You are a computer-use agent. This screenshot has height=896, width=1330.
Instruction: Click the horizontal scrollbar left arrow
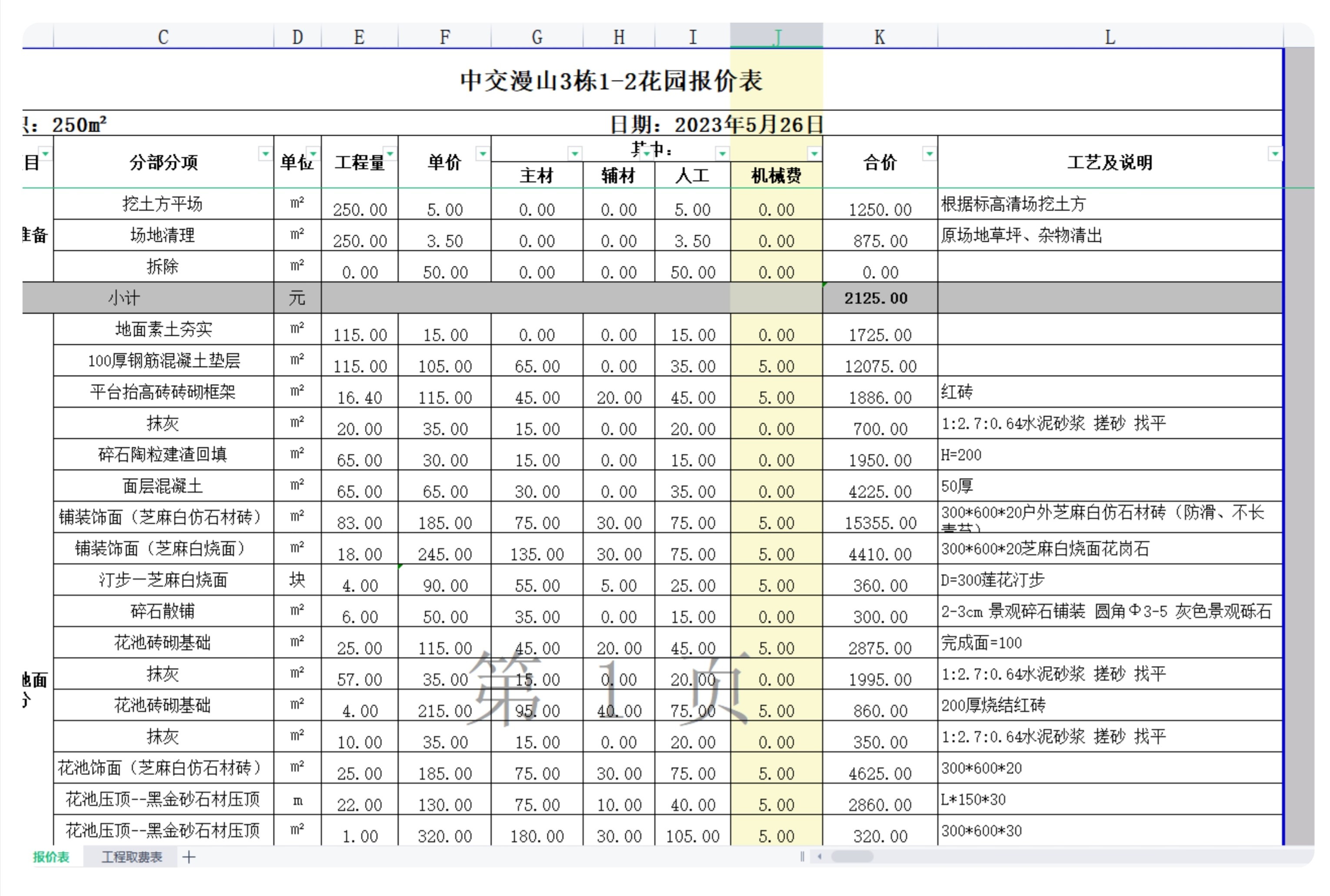tap(820, 856)
